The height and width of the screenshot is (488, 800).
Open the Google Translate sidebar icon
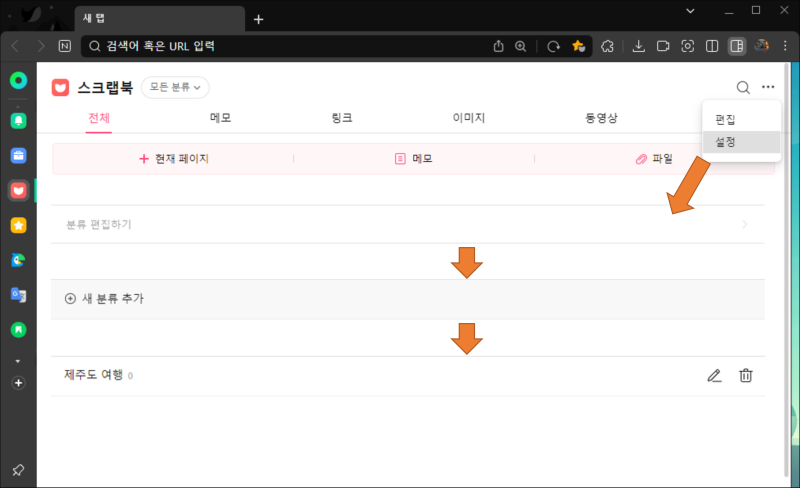coord(18,295)
